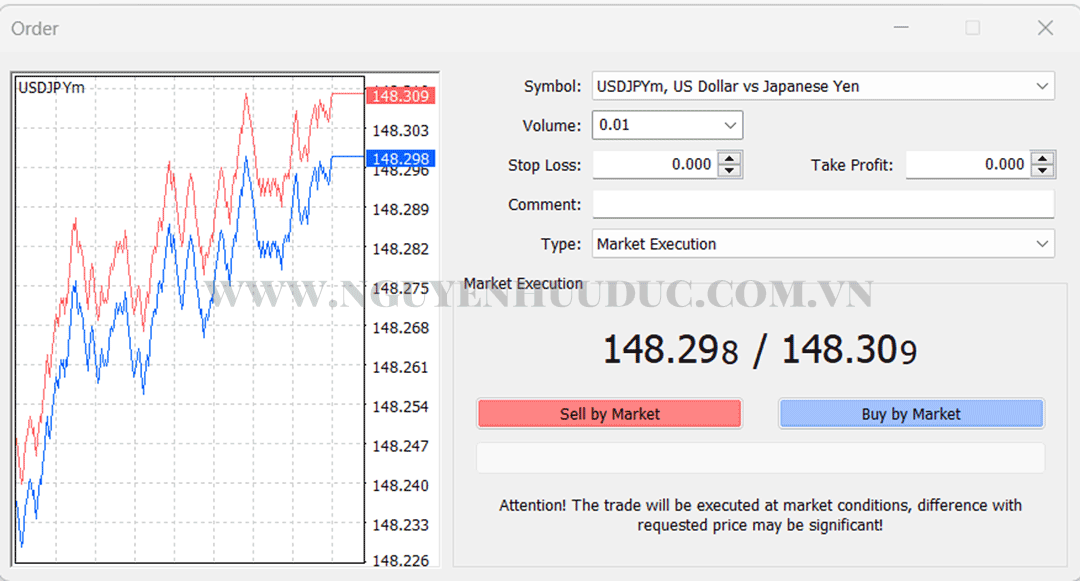The image size is (1080, 581).
Task: Decrease Stop Loss with down arrow
Action: click(729, 171)
